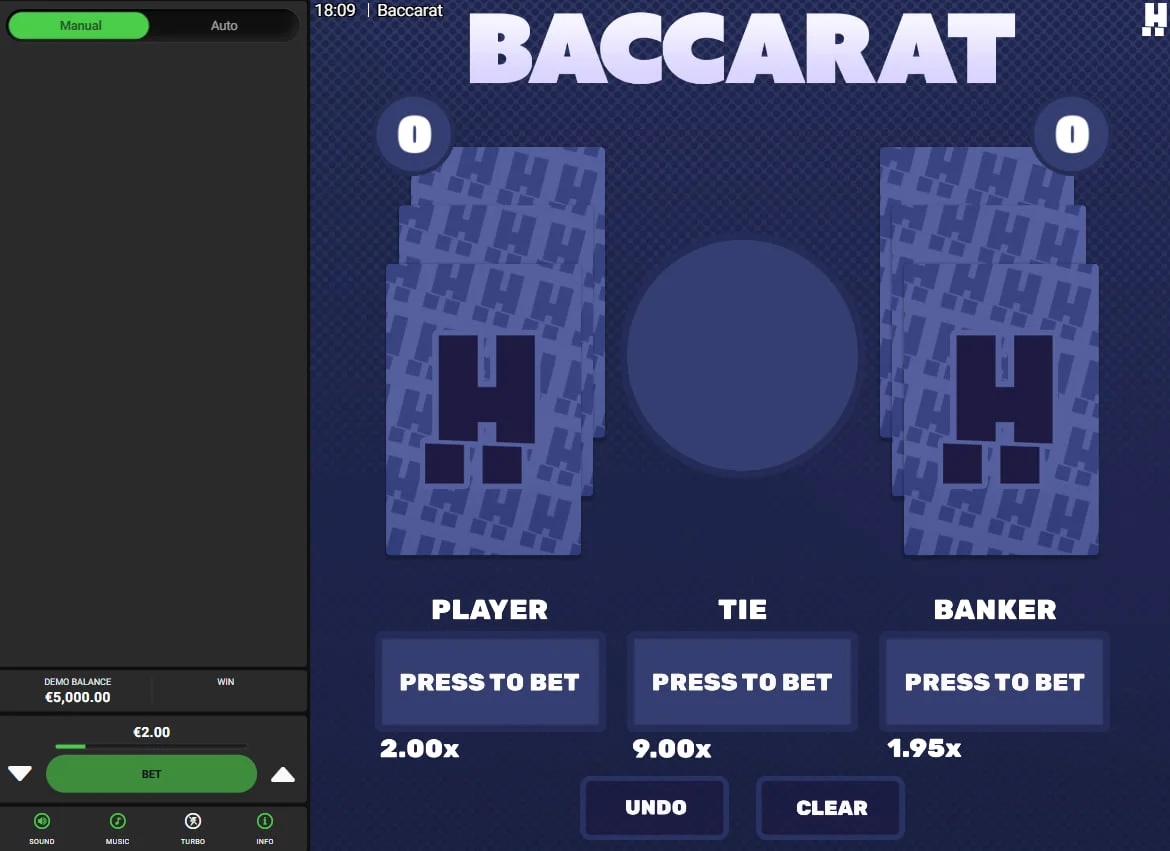
Task: Click the 18:09 clock text
Action: pos(335,10)
